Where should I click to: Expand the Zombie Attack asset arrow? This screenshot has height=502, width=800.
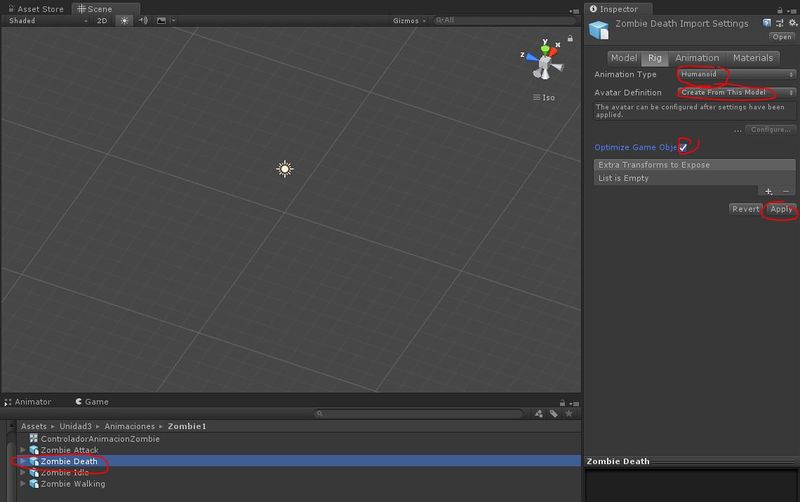(22, 450)
